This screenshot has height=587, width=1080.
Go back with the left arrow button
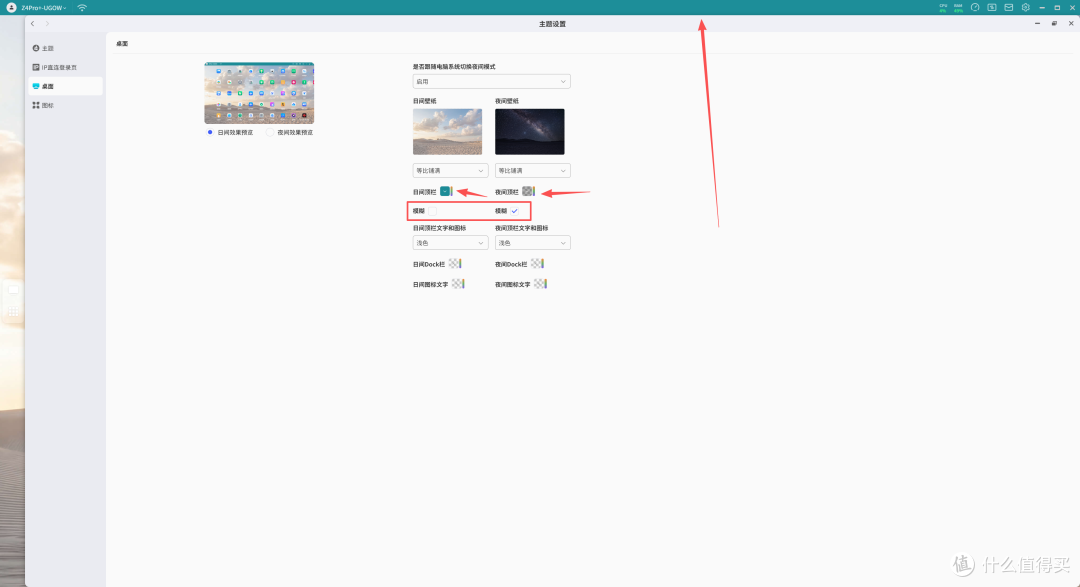pos(32,23)
